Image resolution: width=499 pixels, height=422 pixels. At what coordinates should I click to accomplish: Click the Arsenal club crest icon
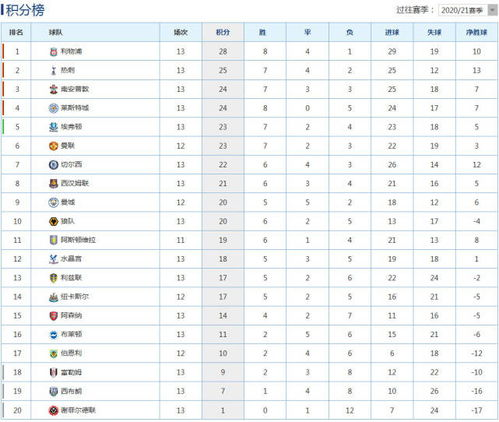point(53,316)
